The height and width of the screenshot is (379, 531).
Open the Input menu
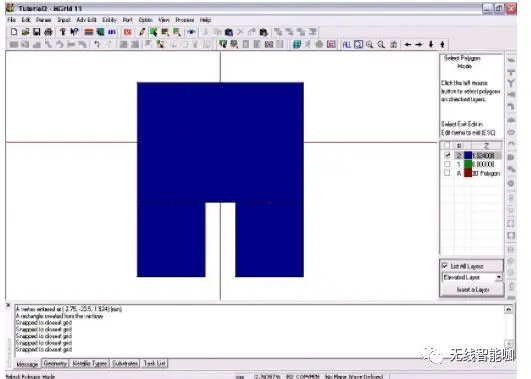(x=64, y=20)
